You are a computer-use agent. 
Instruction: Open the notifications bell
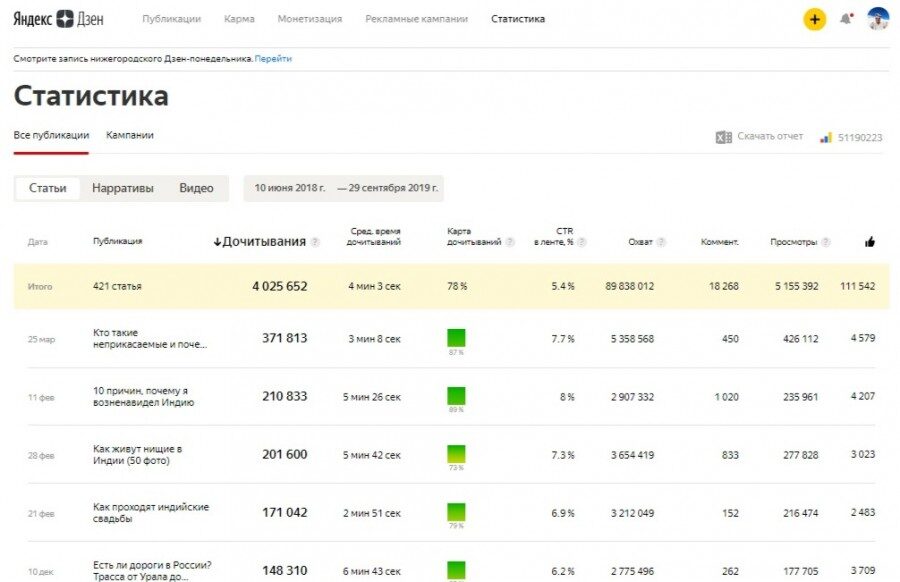[846, 19]
